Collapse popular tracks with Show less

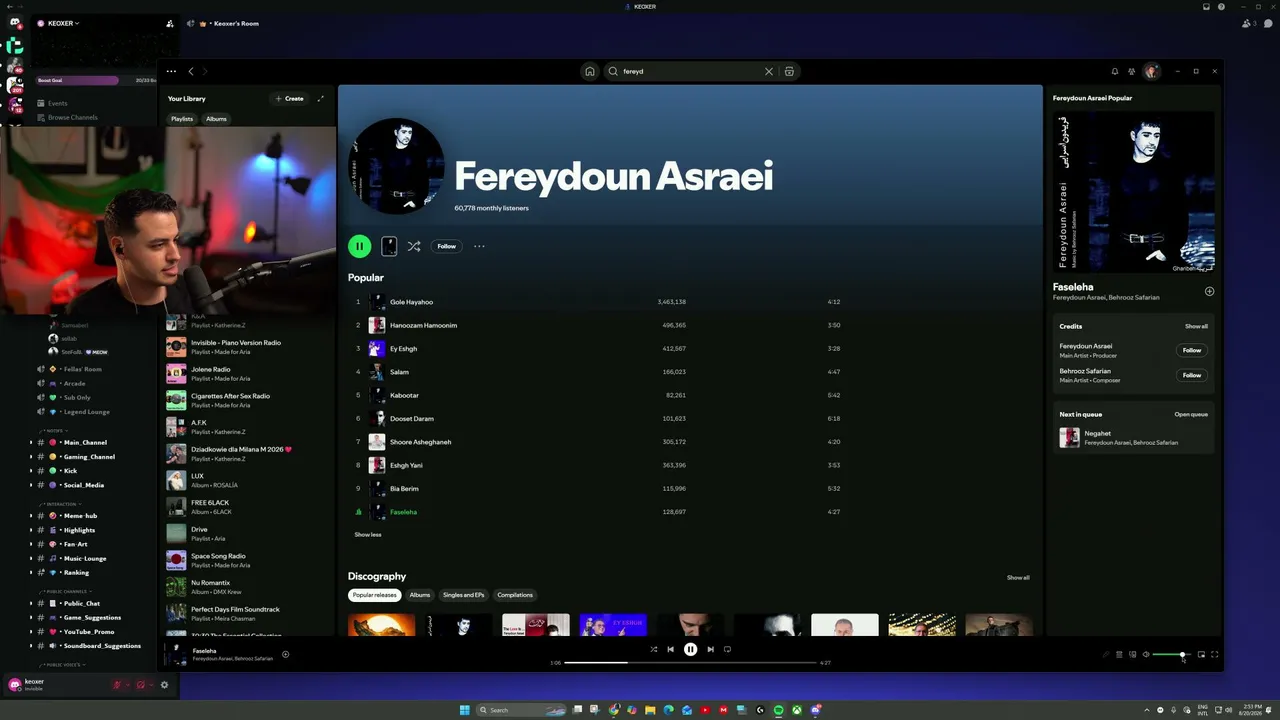point(368,535)
